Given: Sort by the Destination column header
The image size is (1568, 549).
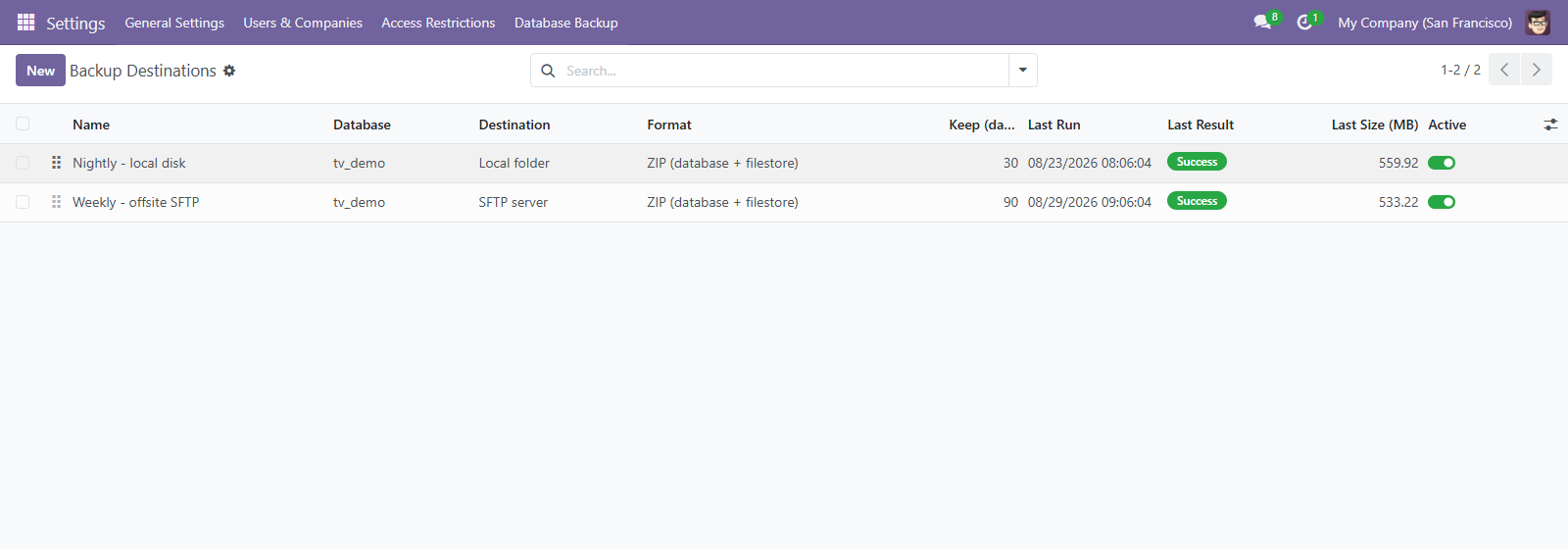Looking at the screenshot, I should coord(514,125).
